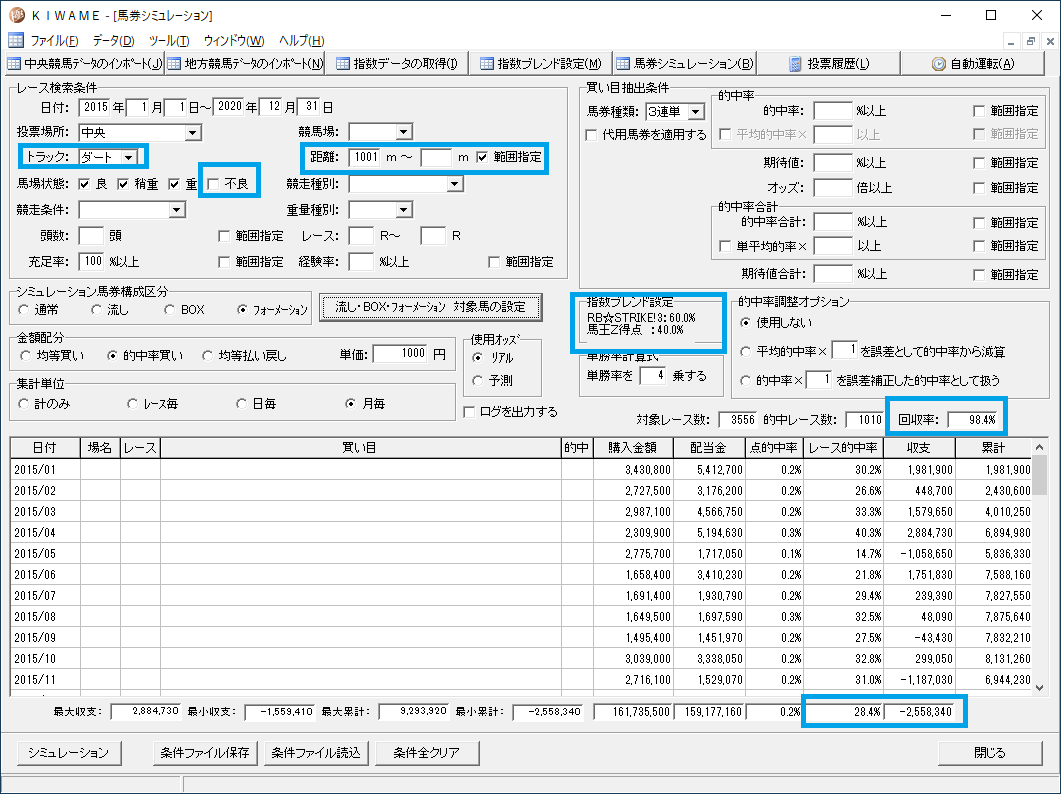Image resolution: width=1061 pixels, height=794 pixels.
Task: Expand the トラック dropdown showing ダート
Action: pyautogui.click(x=129, y=157)
